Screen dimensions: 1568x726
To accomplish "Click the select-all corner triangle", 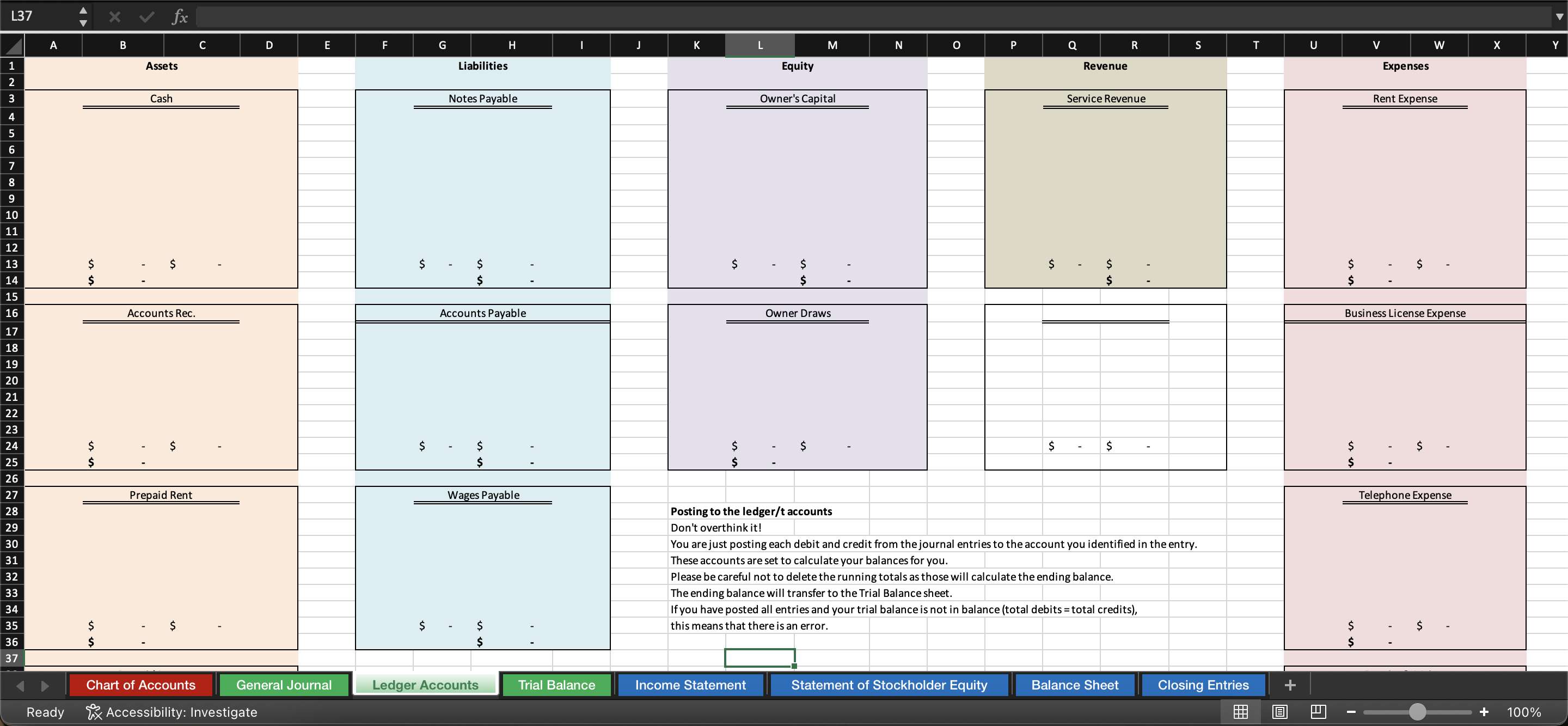I will [12, 45].
